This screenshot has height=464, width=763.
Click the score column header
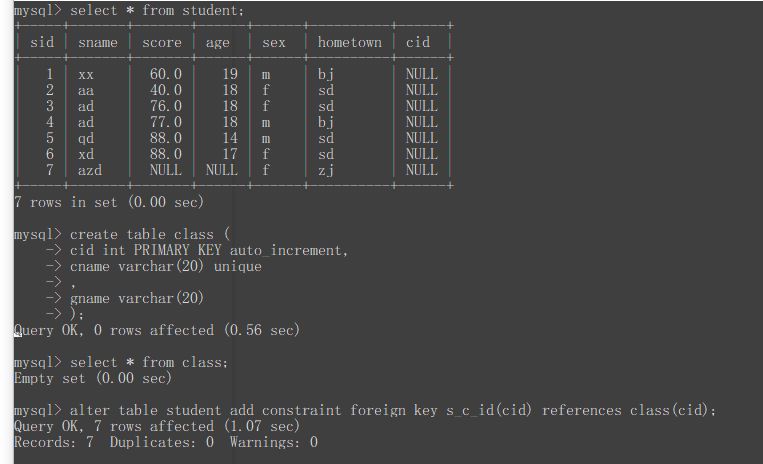(162, 42)
